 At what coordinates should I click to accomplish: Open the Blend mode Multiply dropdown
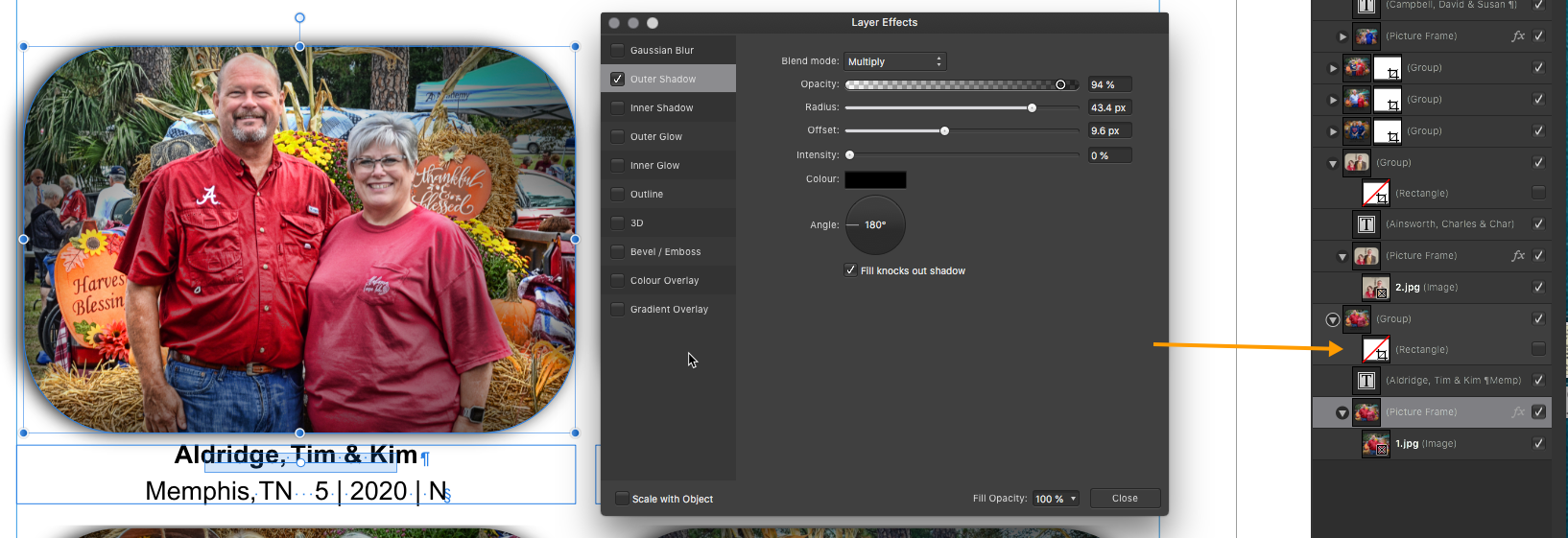coord(894,61)
